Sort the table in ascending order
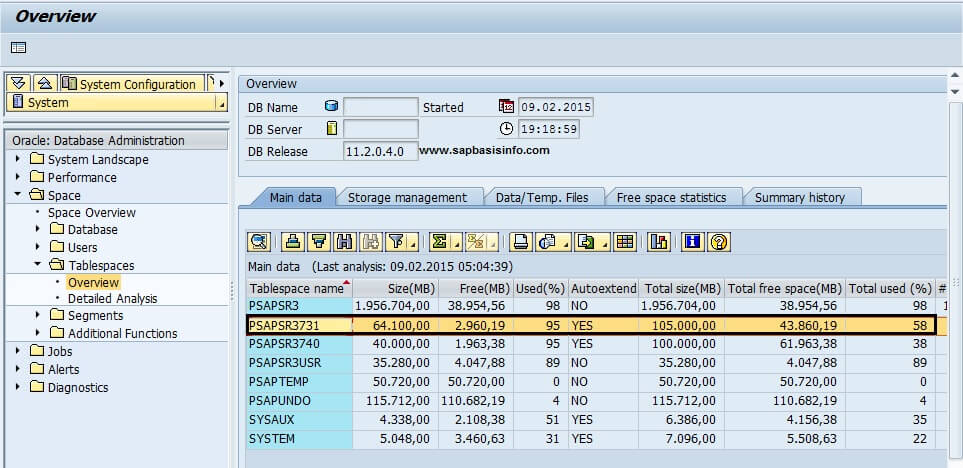963x468 pixels. 292,242
